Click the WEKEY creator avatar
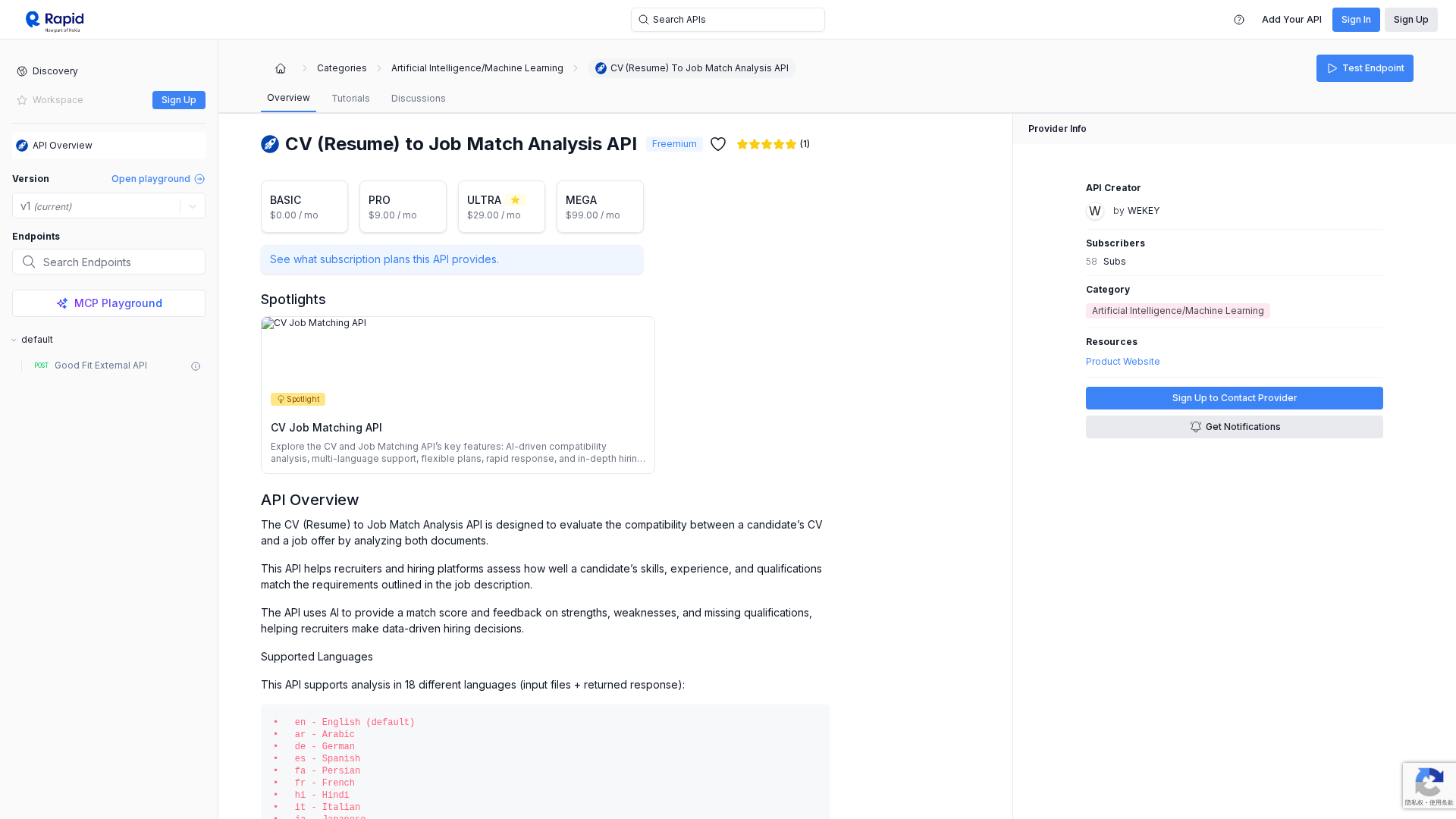Viewport: 1456px width, 819px height. 1095,211
